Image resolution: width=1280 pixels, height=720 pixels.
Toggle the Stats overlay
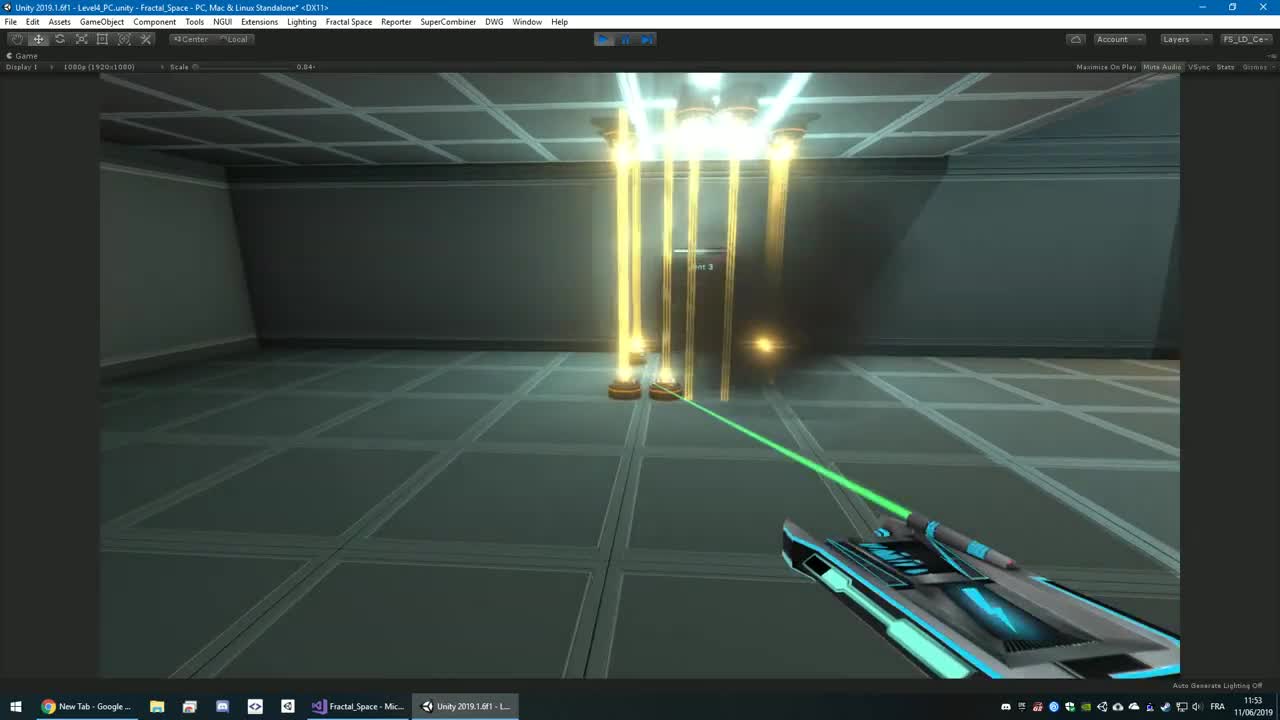[1225, 67]
